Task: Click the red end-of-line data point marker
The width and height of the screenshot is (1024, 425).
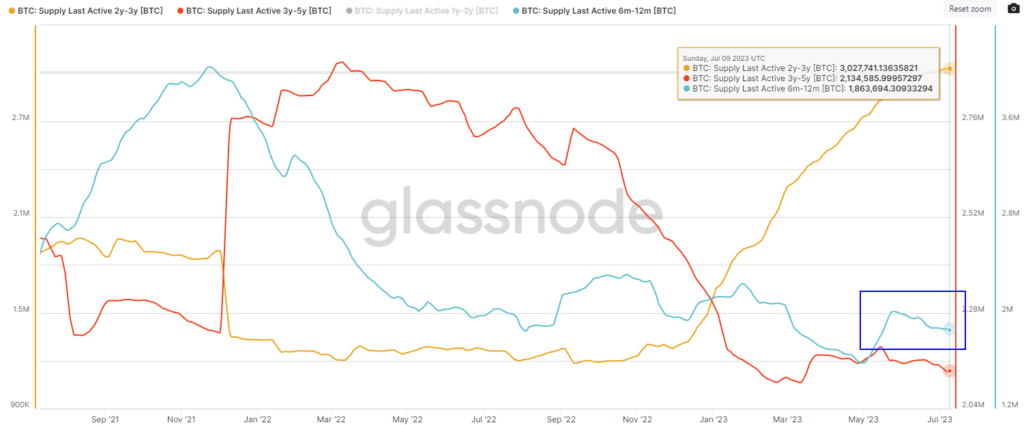Action: (x=948, y=371)
